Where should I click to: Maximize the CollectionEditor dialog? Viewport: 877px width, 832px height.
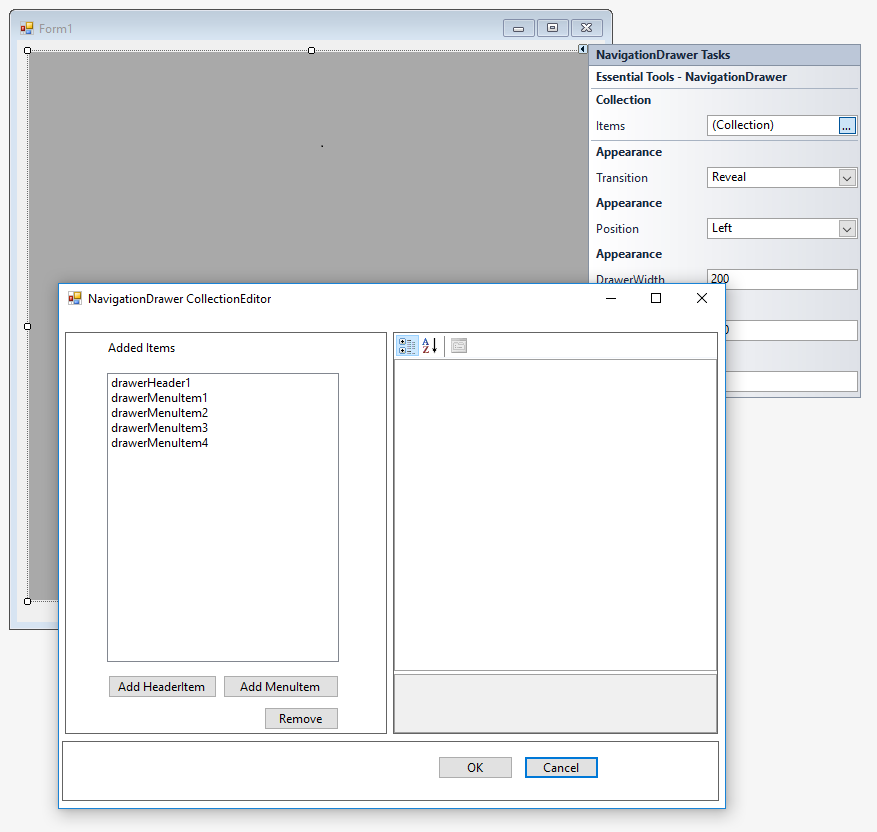point(656,299)
